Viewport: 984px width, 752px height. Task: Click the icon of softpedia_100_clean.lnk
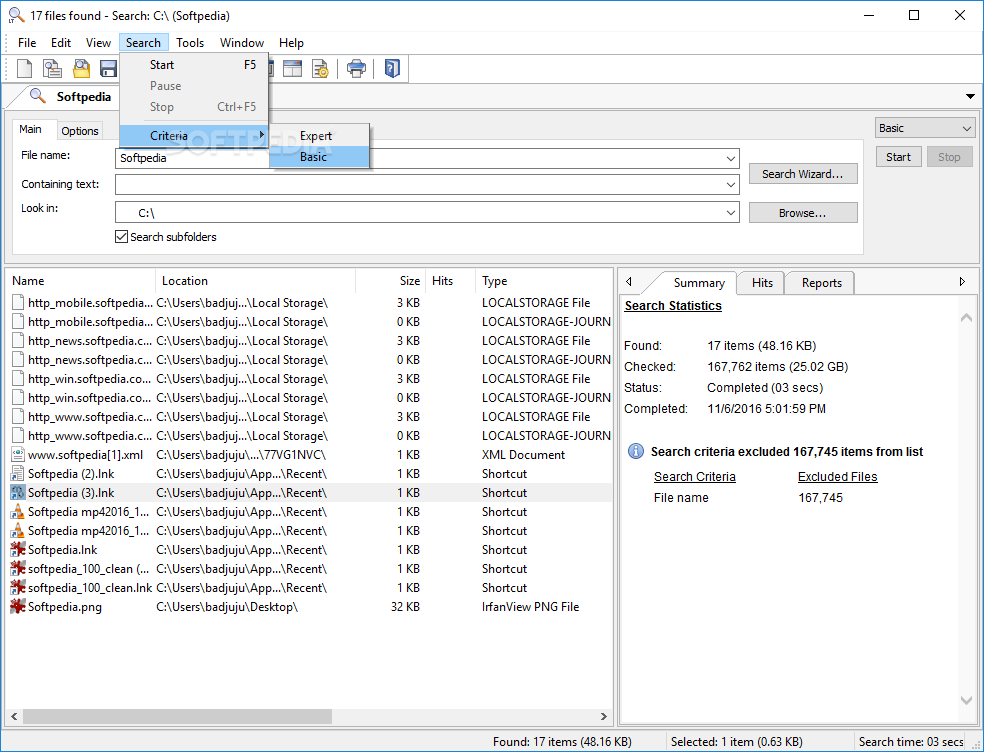(18, 588)
